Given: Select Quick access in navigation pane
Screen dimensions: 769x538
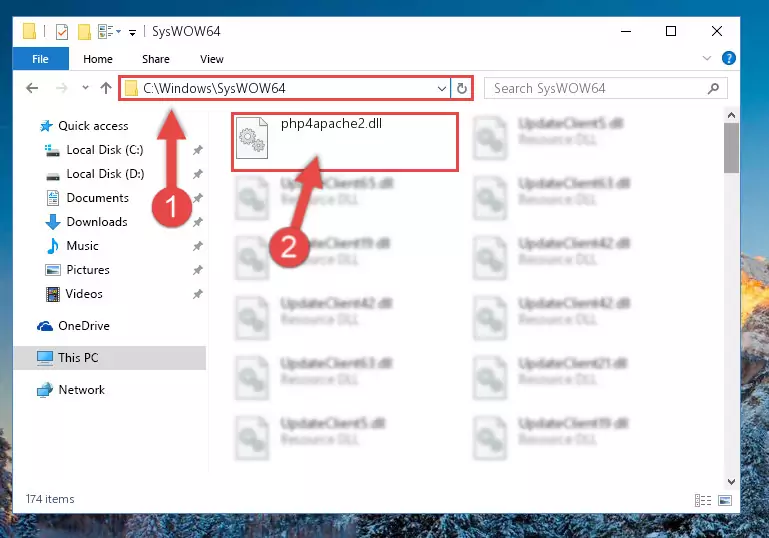Looking at the screenshot, I should pos(93,126).
